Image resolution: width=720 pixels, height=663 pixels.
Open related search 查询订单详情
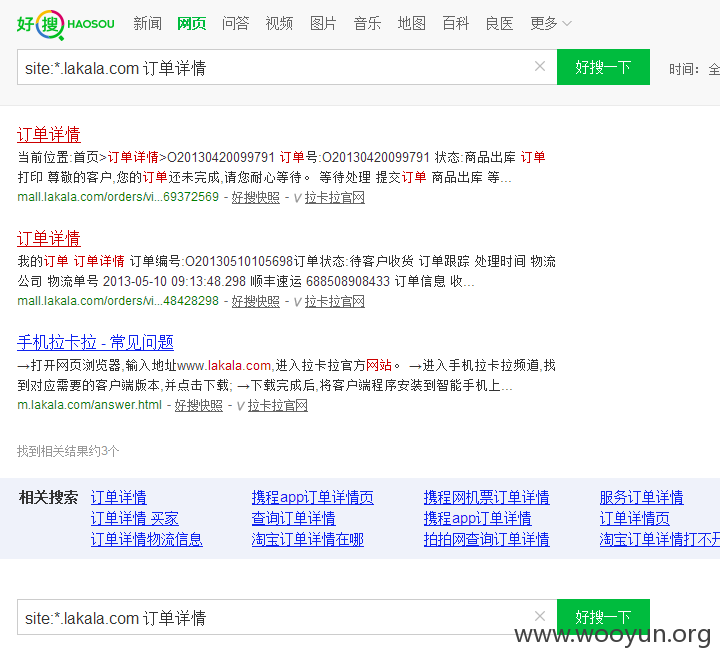(293, 518)
